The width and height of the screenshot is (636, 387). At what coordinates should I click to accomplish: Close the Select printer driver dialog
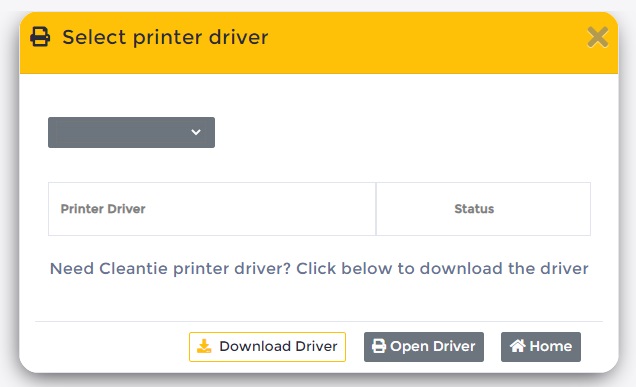coord(597,37)
